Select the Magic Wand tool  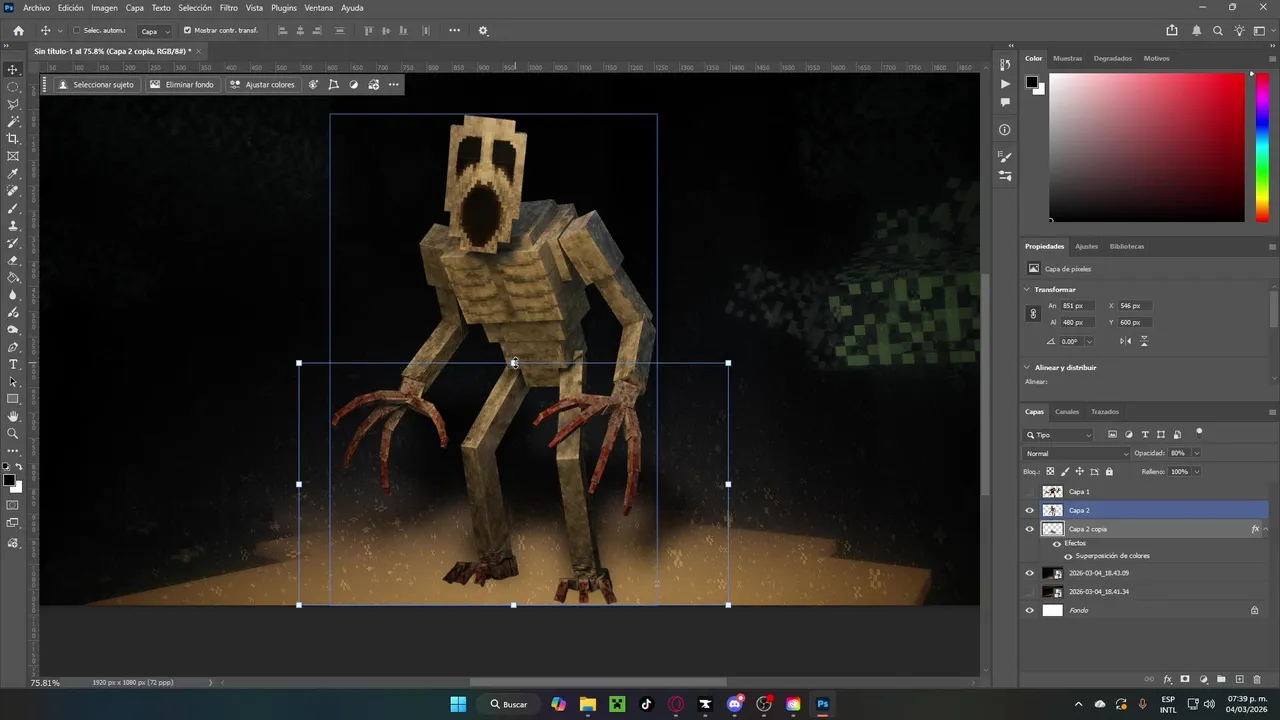(x=13, y=121)
